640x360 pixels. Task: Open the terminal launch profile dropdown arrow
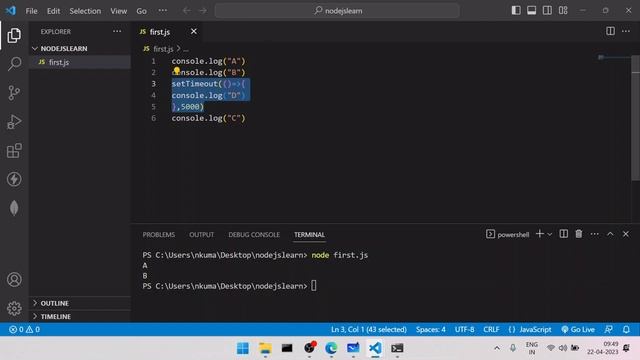click(x=549, y=234)
